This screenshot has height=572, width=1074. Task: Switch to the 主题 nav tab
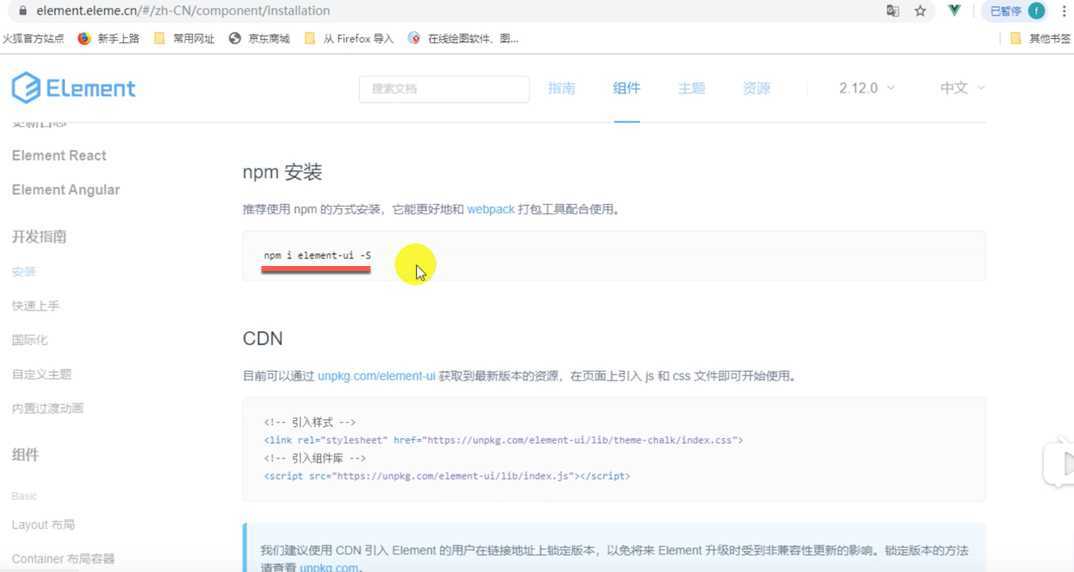pyautogui.click(x=691, y=88)
